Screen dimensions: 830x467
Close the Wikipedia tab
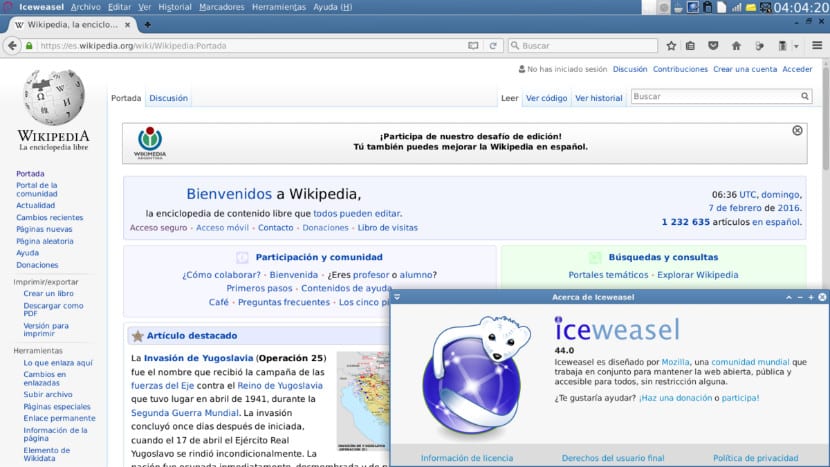tap(128, 24)
